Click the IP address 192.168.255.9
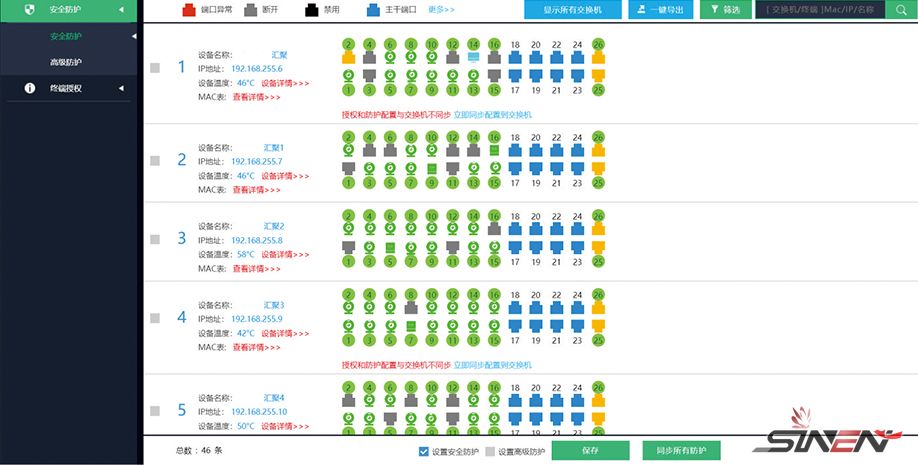 tap(257, 319)
